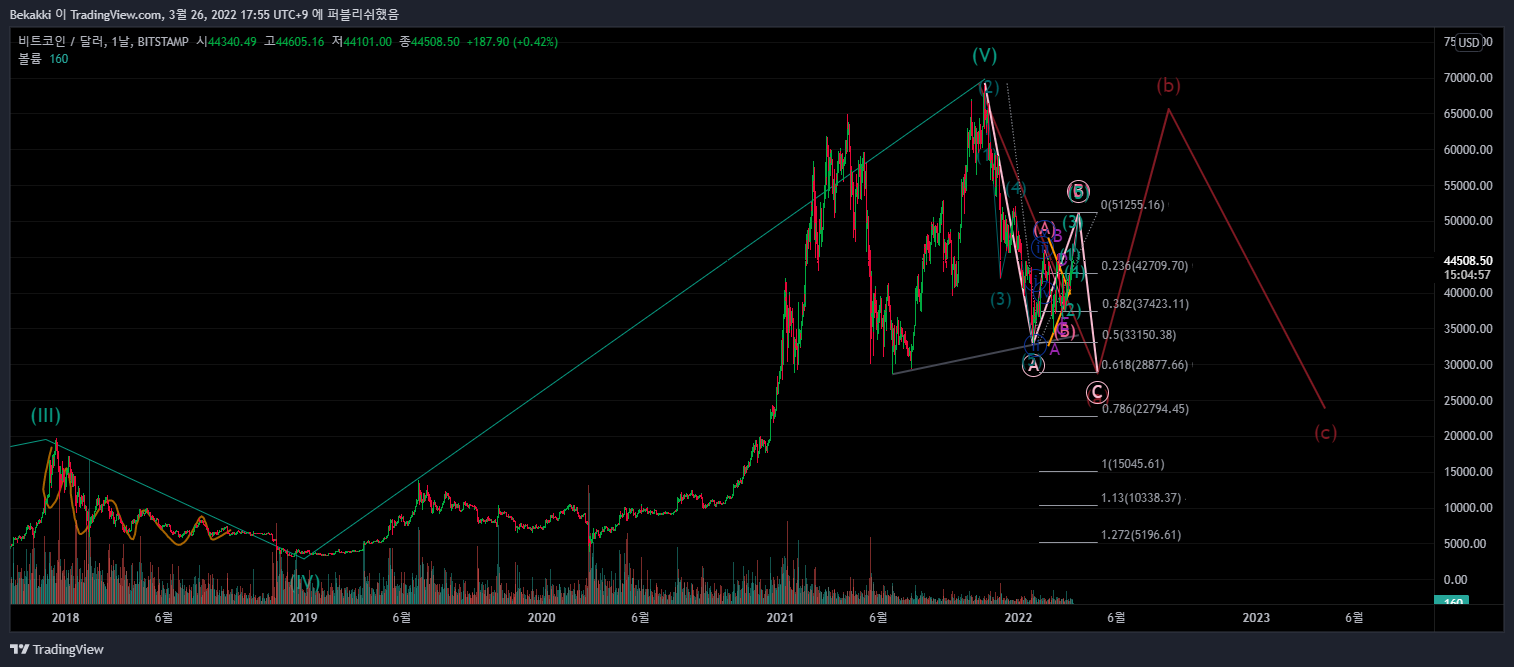This screenshot has width=1514, height=667.
Task: Click the current price label 44508.50 on axis
Action: click(x=1469, y=260)
